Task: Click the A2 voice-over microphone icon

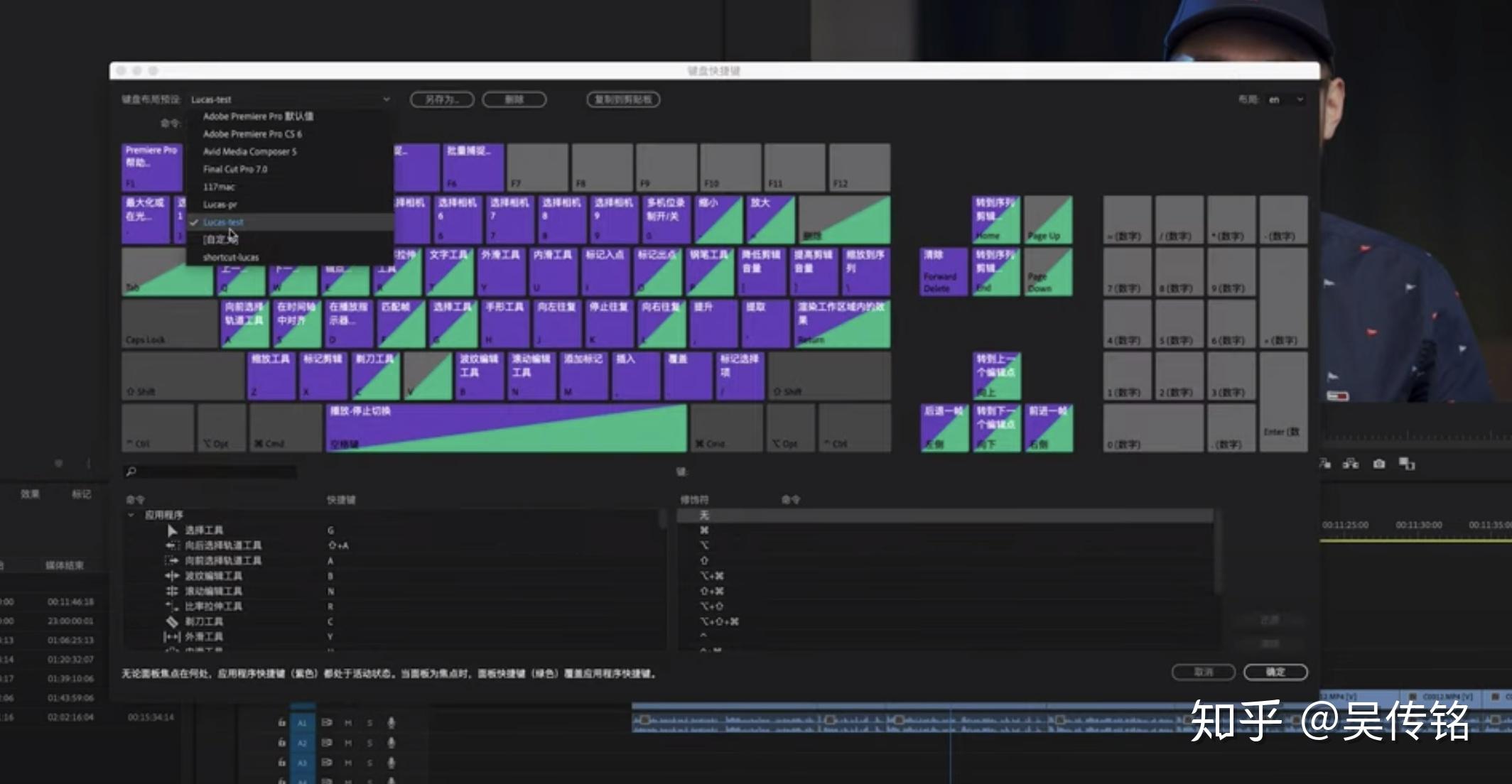Action: coord(391,743)
